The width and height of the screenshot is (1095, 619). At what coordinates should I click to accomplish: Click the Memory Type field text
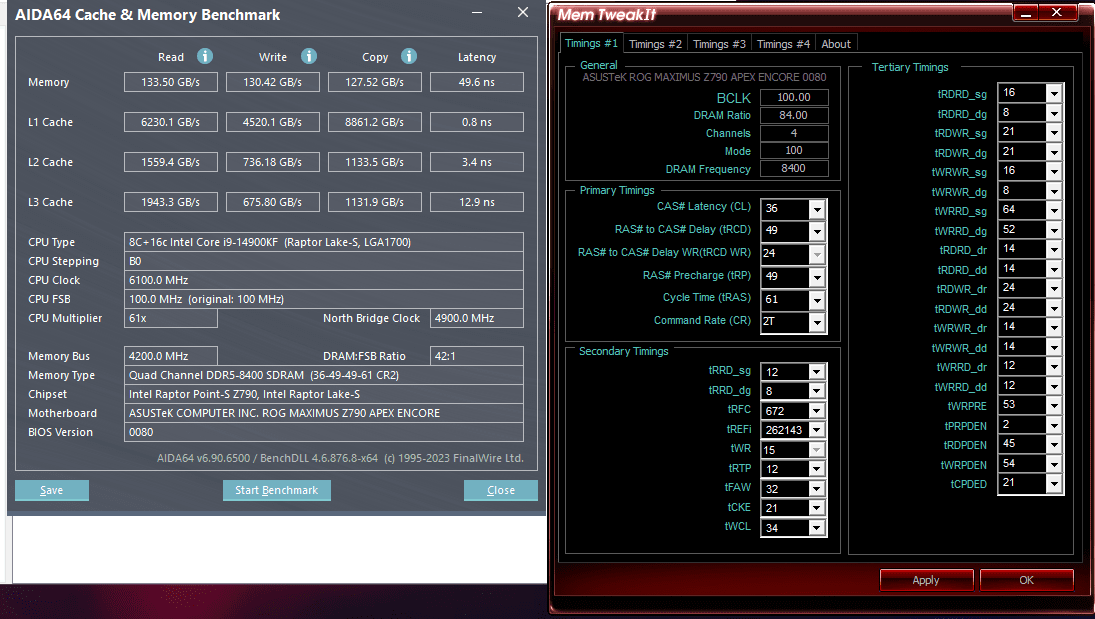tap(324, 375)
